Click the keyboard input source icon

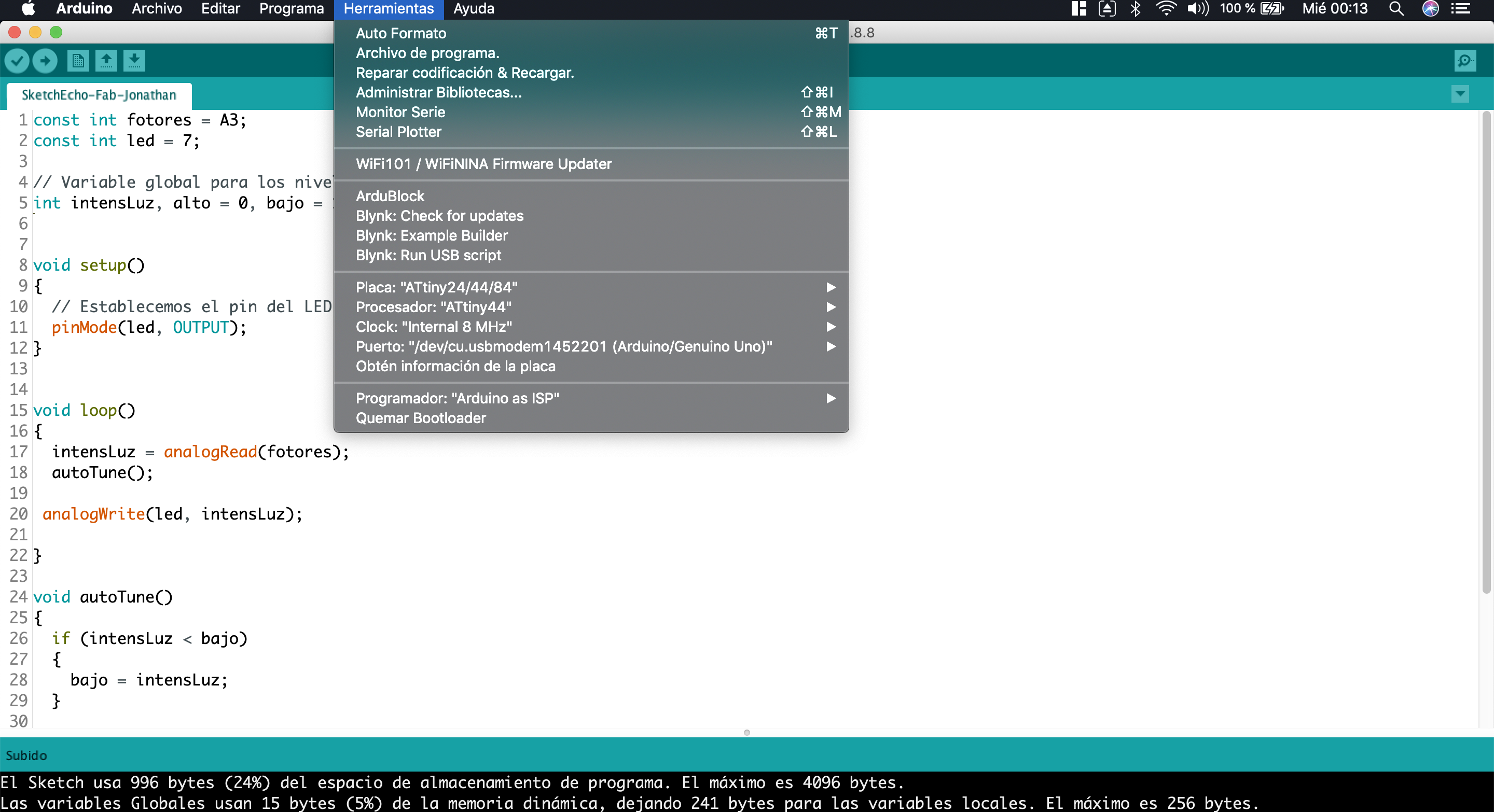(x=1107, y=9)
